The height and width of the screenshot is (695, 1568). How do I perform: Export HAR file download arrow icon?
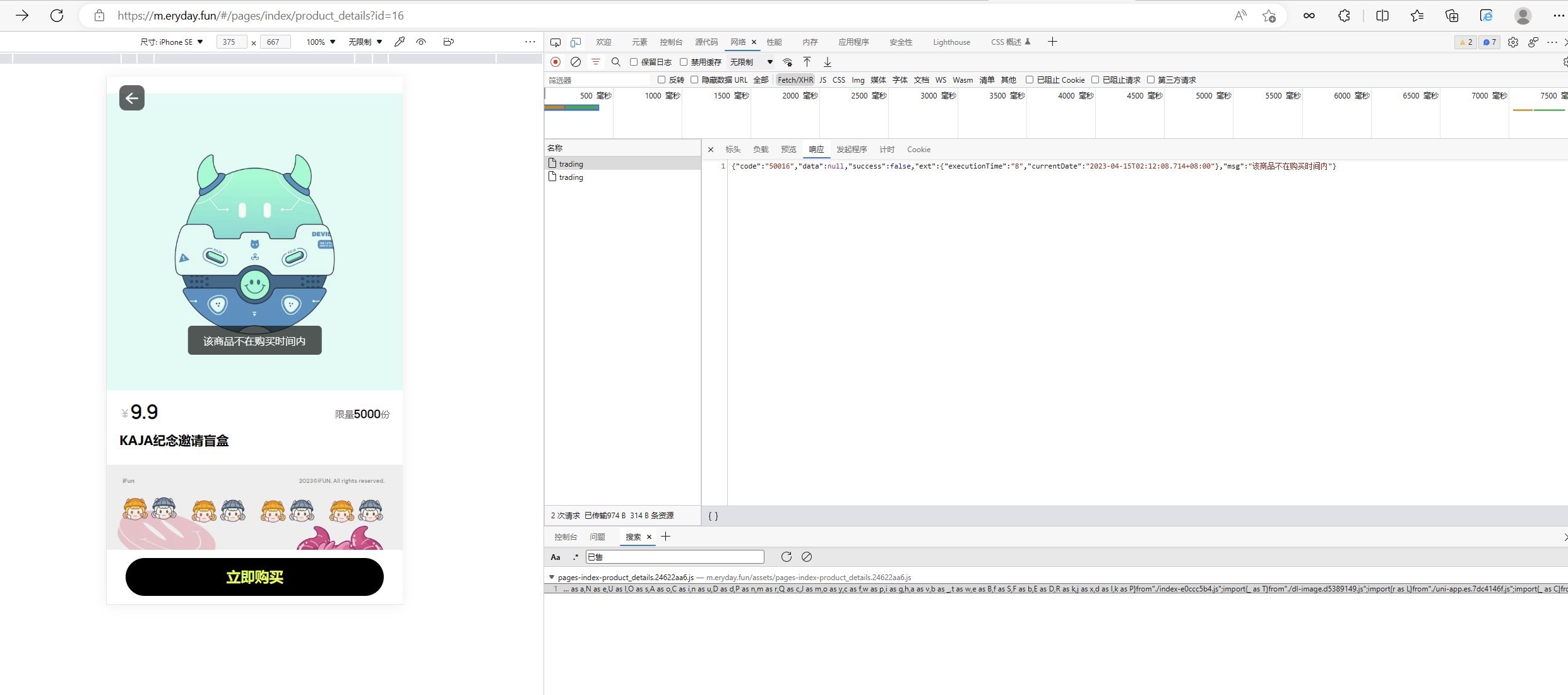828,62
